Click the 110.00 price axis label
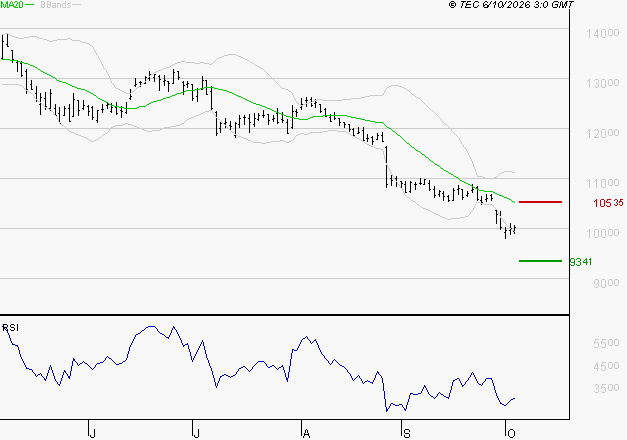The width and height of the screenshot is (627, 440). [603, 183]
